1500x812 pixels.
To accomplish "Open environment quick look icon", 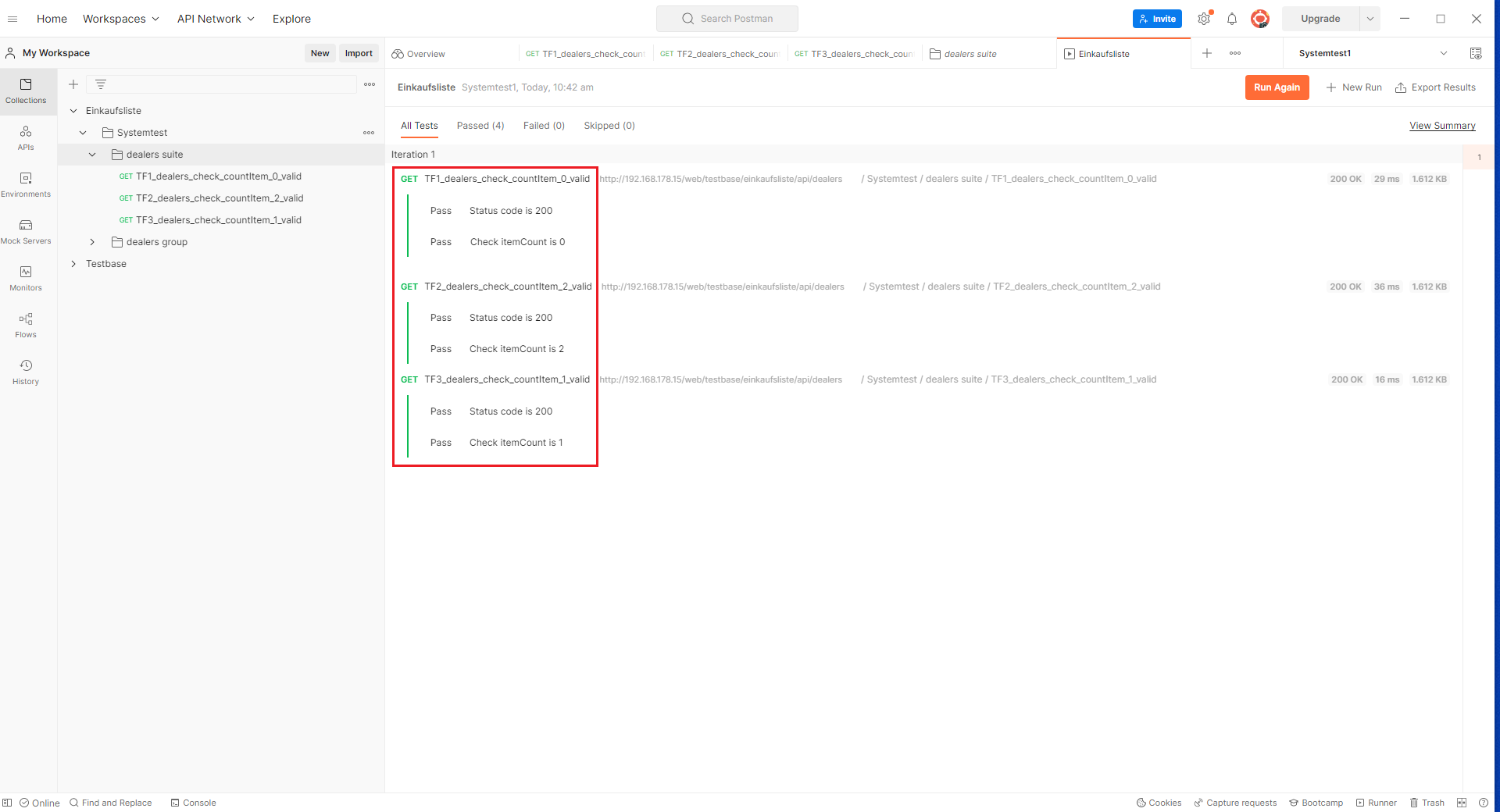I will pos(1476,53).
